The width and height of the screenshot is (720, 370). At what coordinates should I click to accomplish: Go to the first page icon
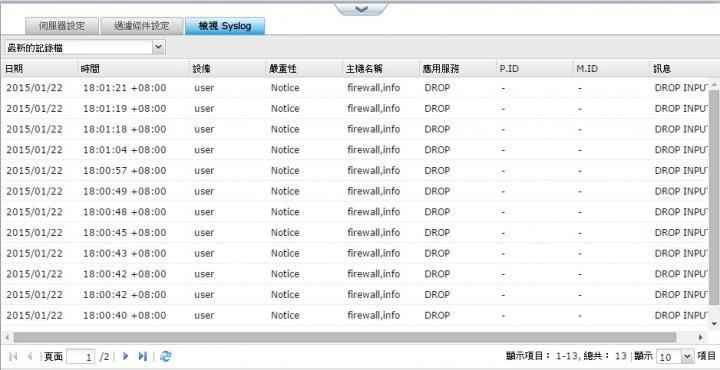tap(13, 356)
